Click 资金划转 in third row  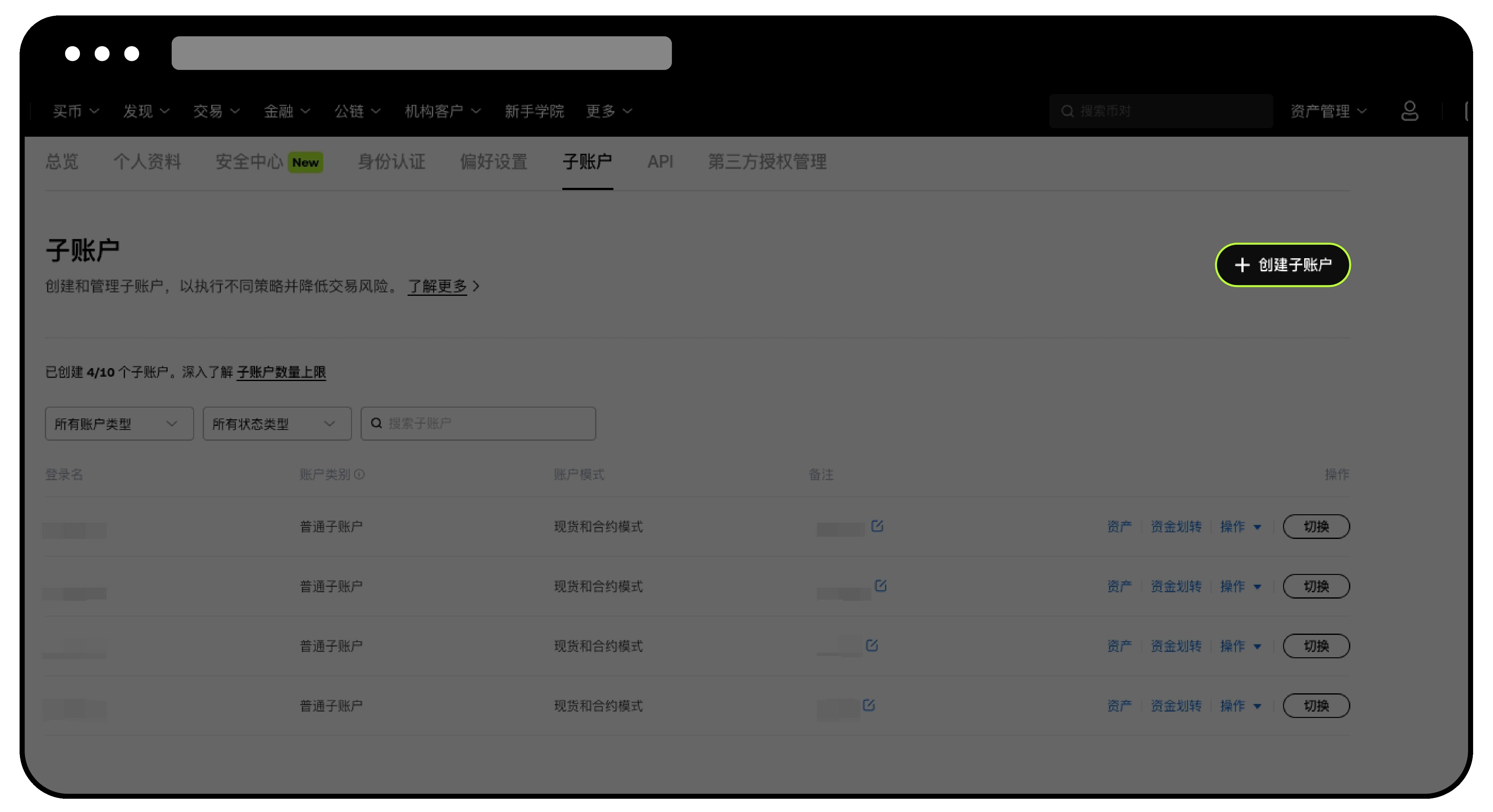(x=1176, y=646)
